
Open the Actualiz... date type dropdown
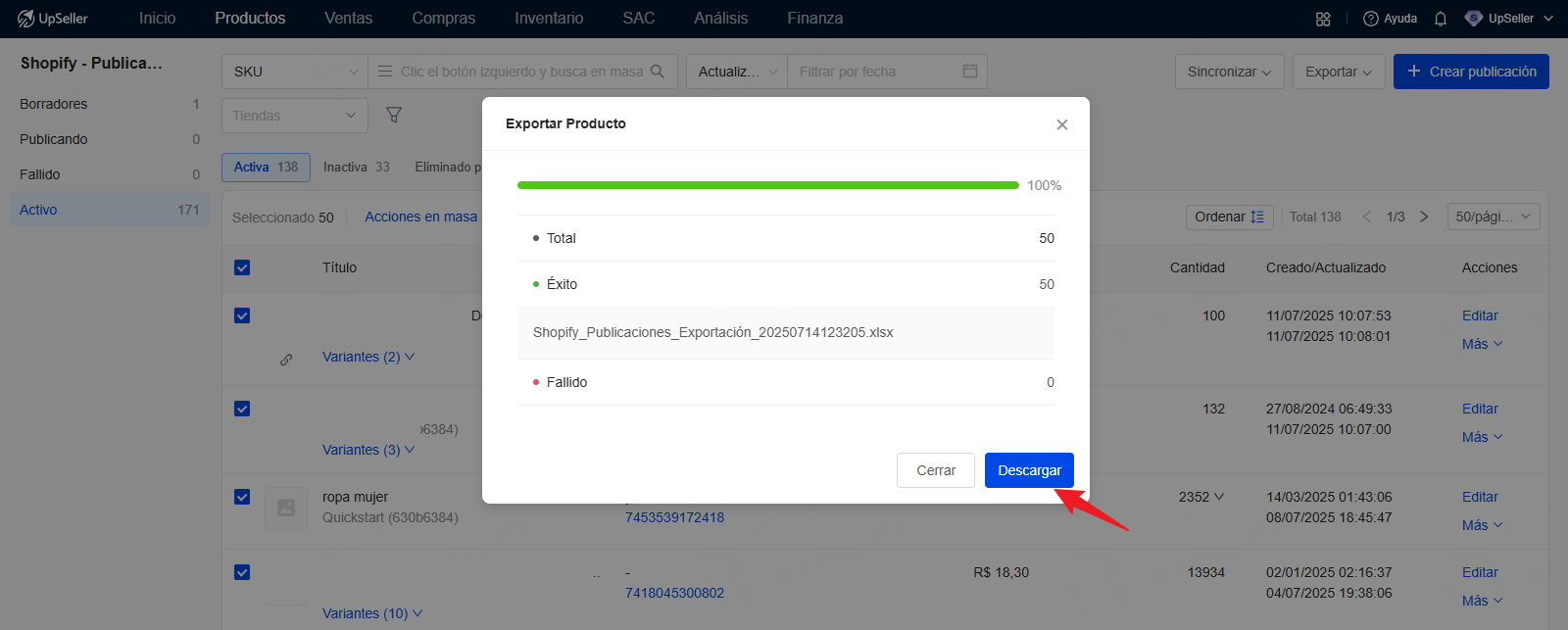click(x=737, y=72)
